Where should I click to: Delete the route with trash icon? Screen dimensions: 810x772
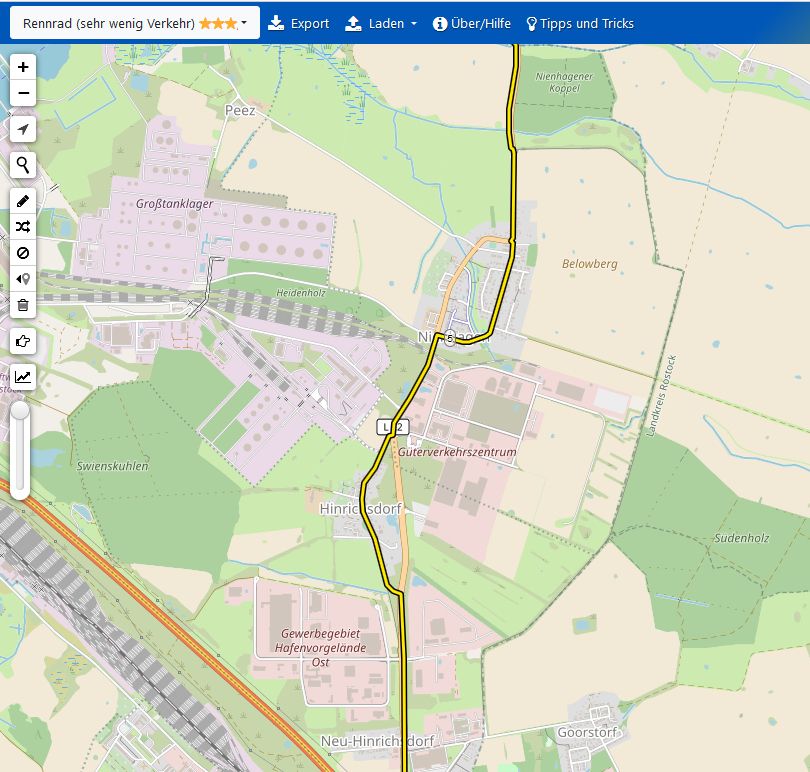(24, 305)
